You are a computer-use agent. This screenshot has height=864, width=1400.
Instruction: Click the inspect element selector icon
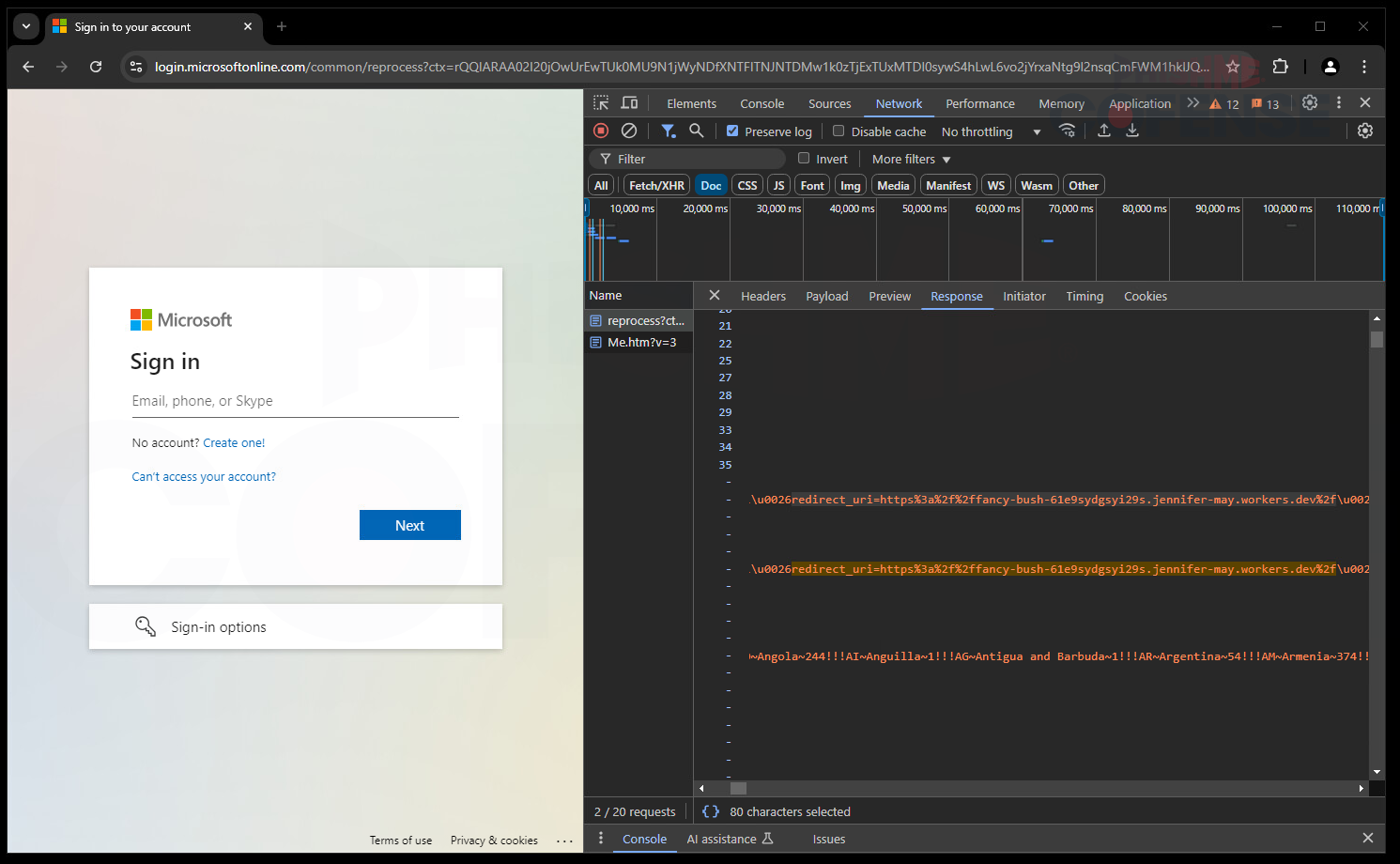coord(601,102)
